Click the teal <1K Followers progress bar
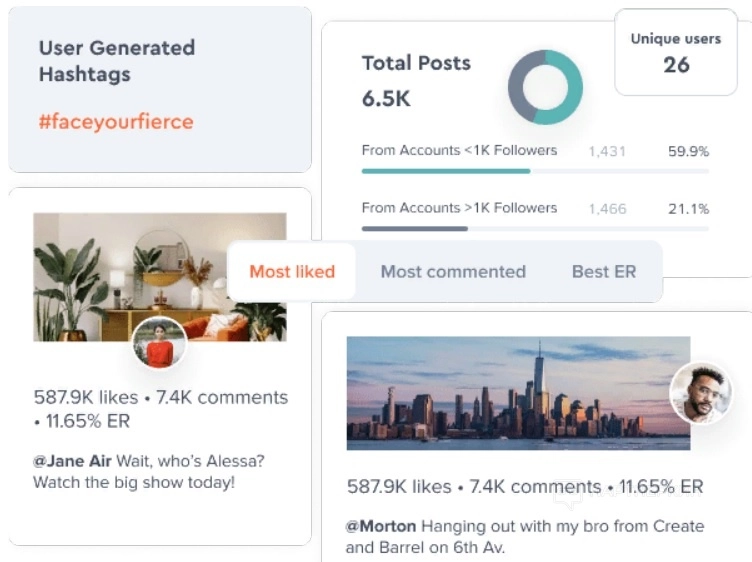The width and height of the screenshot is (752, 562). click(446, 171)
